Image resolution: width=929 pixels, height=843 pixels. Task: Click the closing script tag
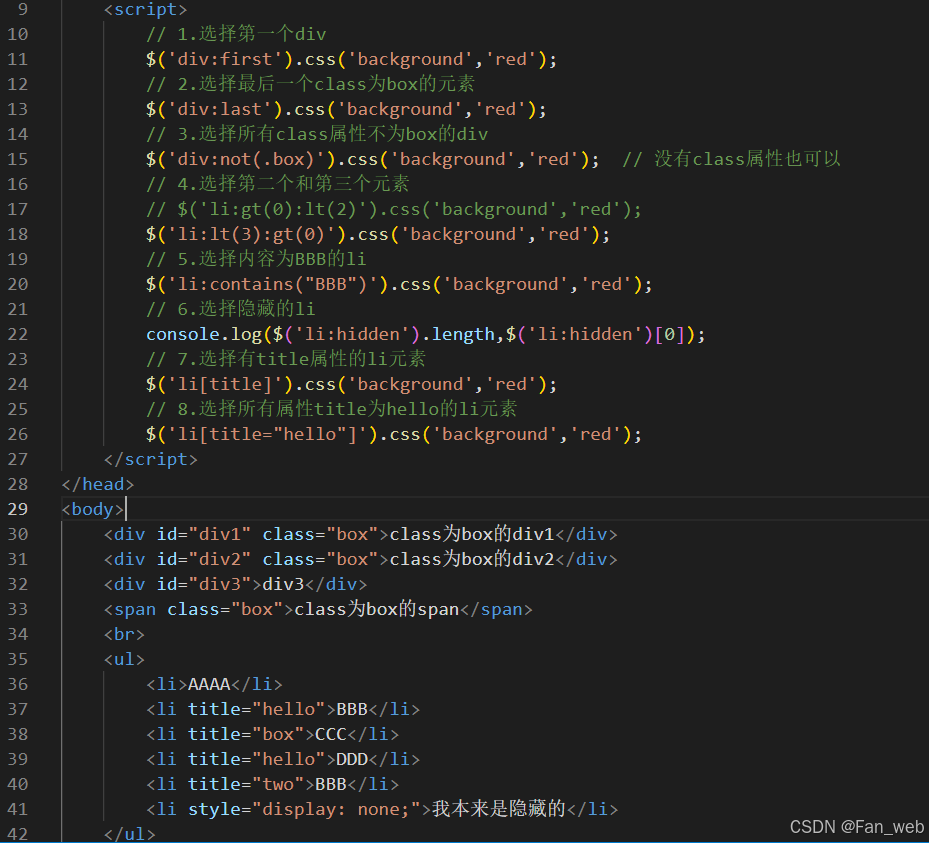pos(150,459)
